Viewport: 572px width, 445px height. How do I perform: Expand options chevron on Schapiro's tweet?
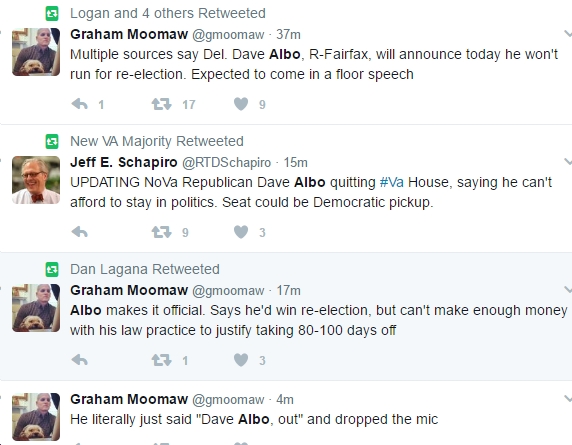[x=568, y=162]
